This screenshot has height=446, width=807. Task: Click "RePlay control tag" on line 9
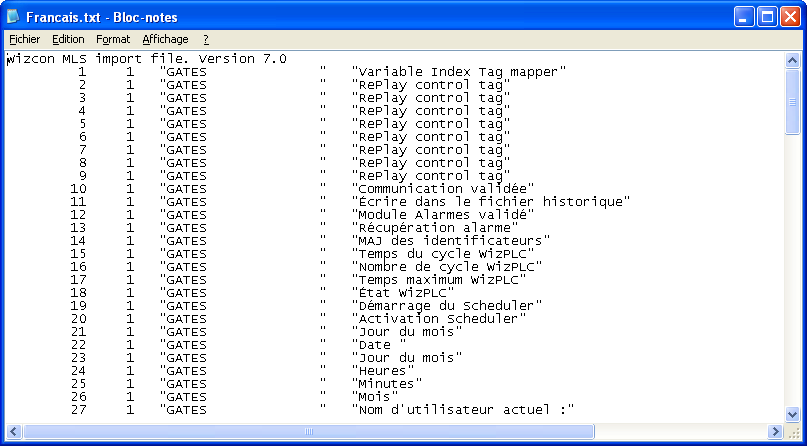(431, 176)
